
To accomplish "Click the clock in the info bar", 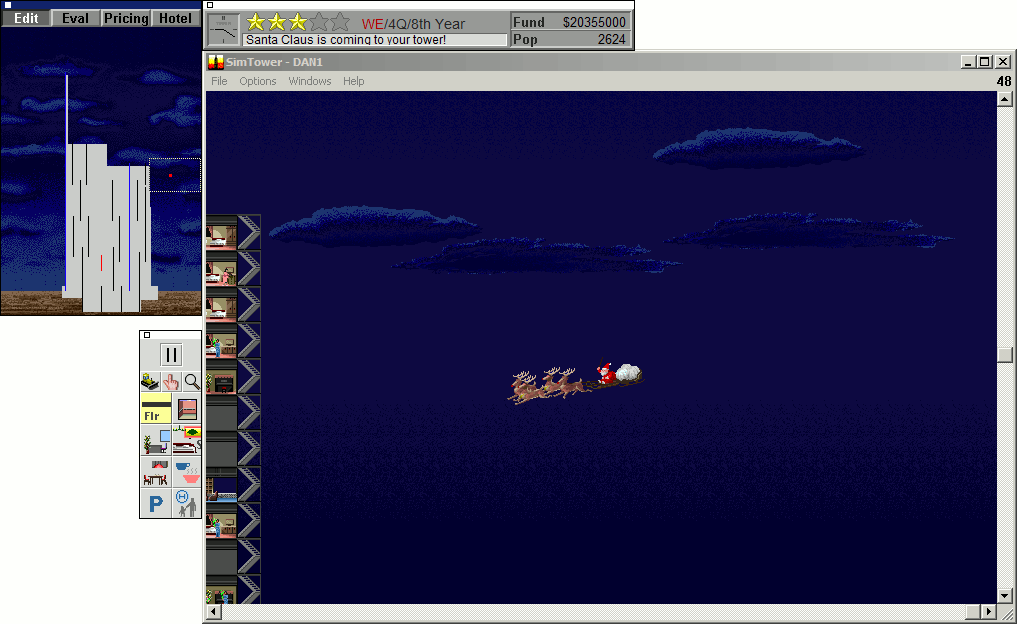I will [224, 29].
